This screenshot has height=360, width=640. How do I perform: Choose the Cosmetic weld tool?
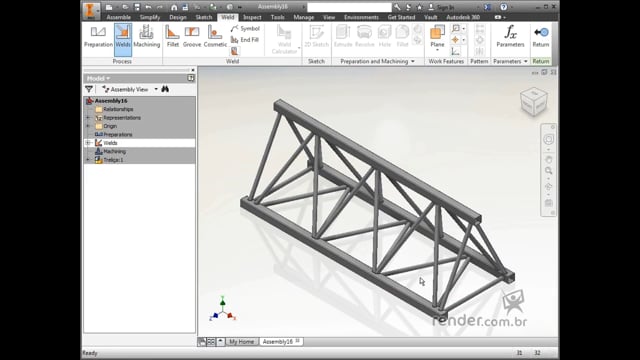pos(215,36)
